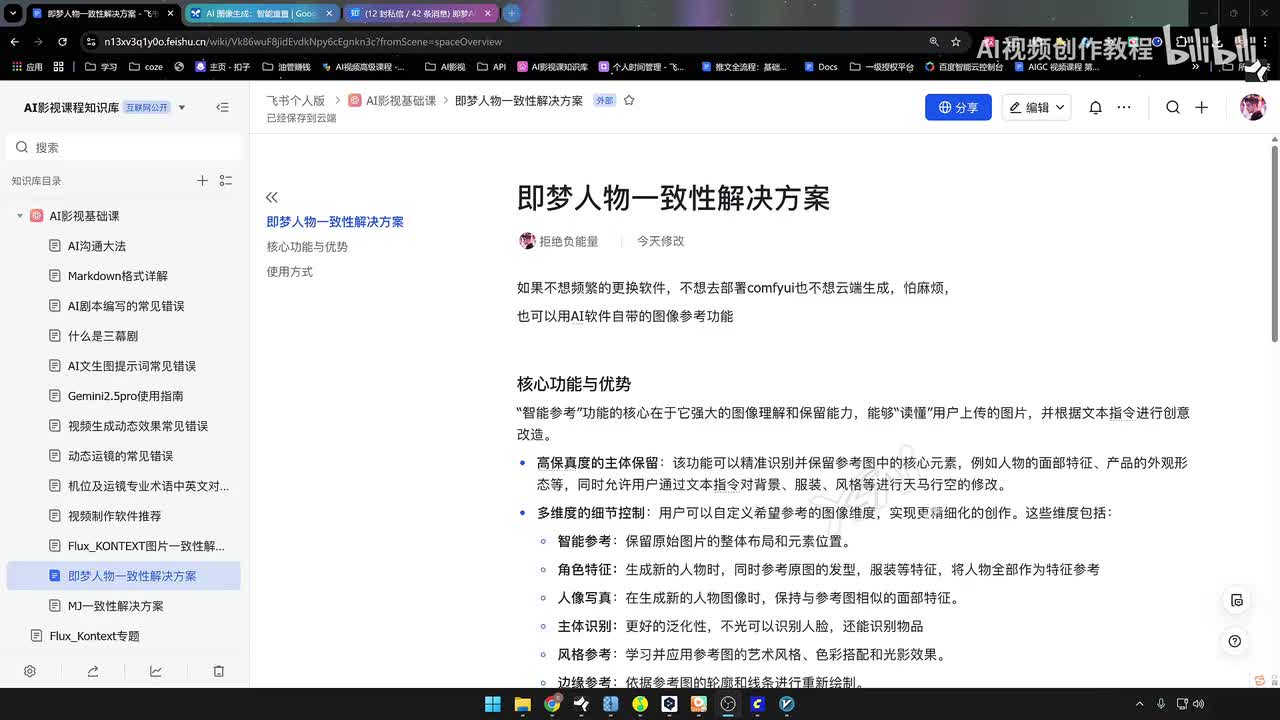Image resolution: width=1280 pixels, height=720 pixels.
Task: Add new page in 知识库目录
Action: pos(202,180)
